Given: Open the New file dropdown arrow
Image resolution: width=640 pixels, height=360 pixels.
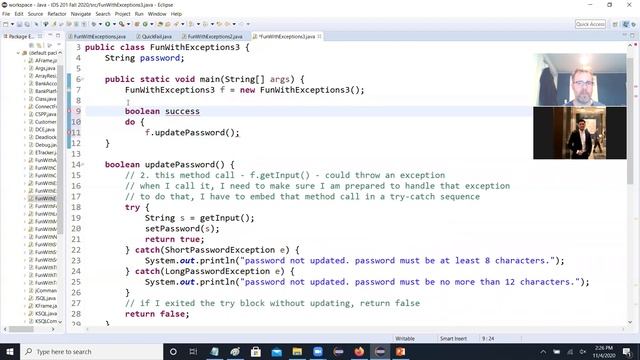Looking at the screenshot, I should pyautogui.click(x=12, y=24).
